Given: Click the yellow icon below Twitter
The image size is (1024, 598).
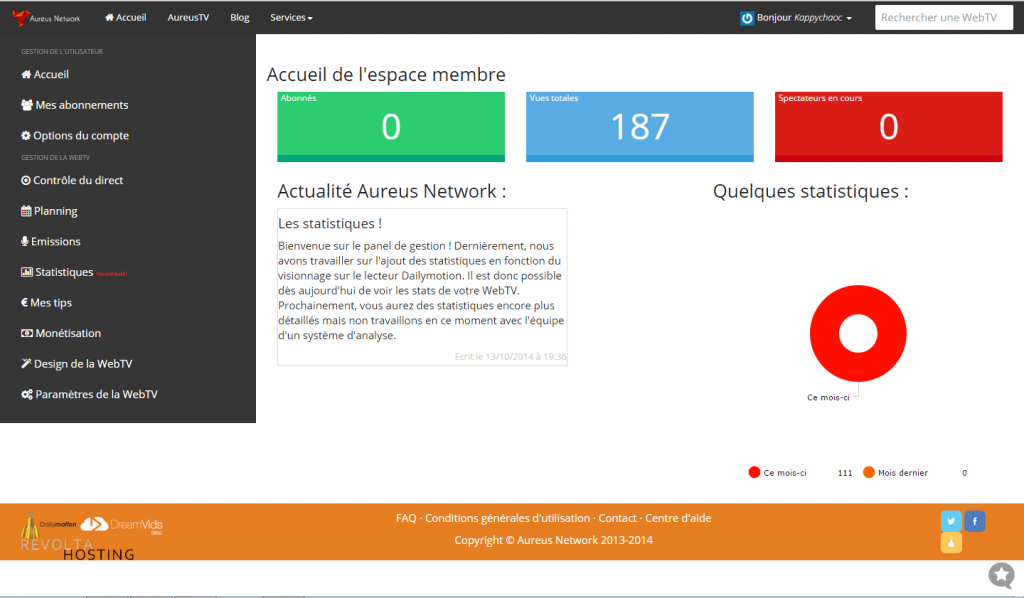Looking at the screenshot, I should (x=951, y=543).
